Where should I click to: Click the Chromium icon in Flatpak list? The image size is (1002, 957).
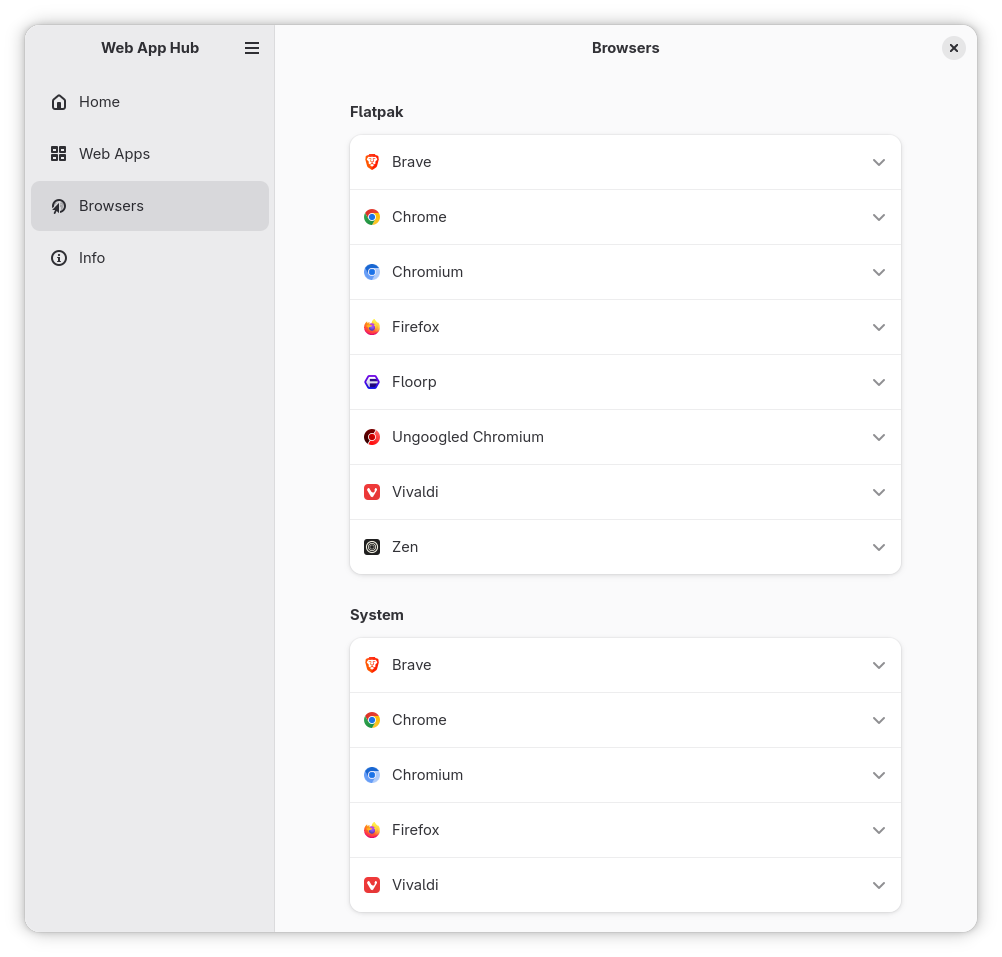(372, 272)
